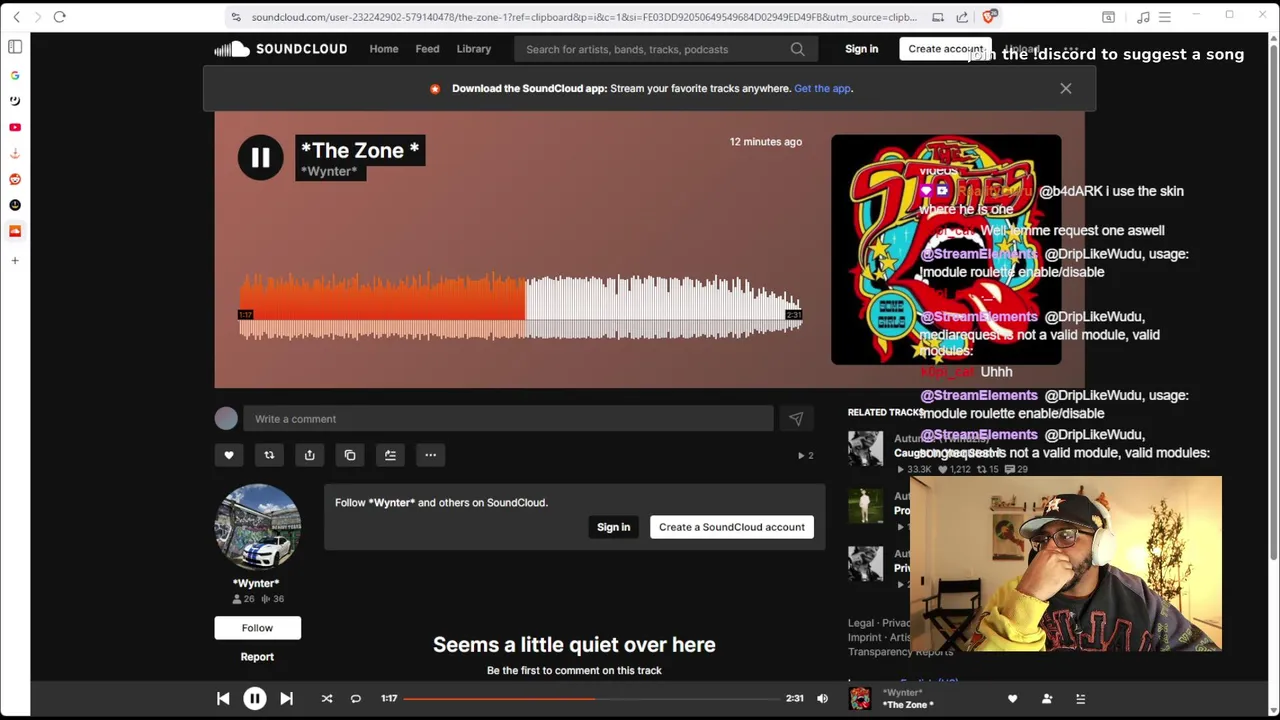Click the page vertical scrollbar
Image resolution: width=1280 pixels, height=720 pixels.
[x=1274, y=300]
